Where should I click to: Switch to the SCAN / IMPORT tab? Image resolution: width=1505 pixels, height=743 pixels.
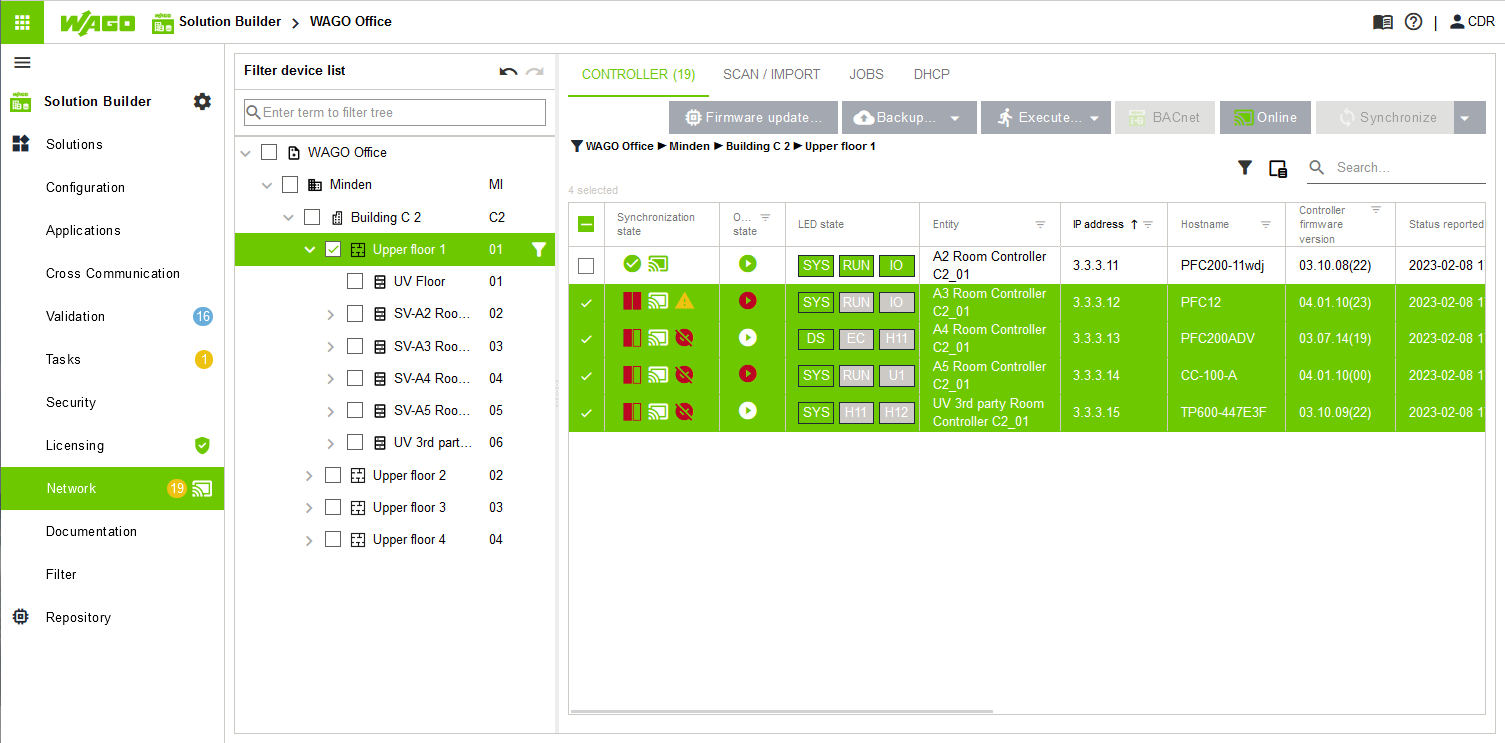tap(772, 74)
